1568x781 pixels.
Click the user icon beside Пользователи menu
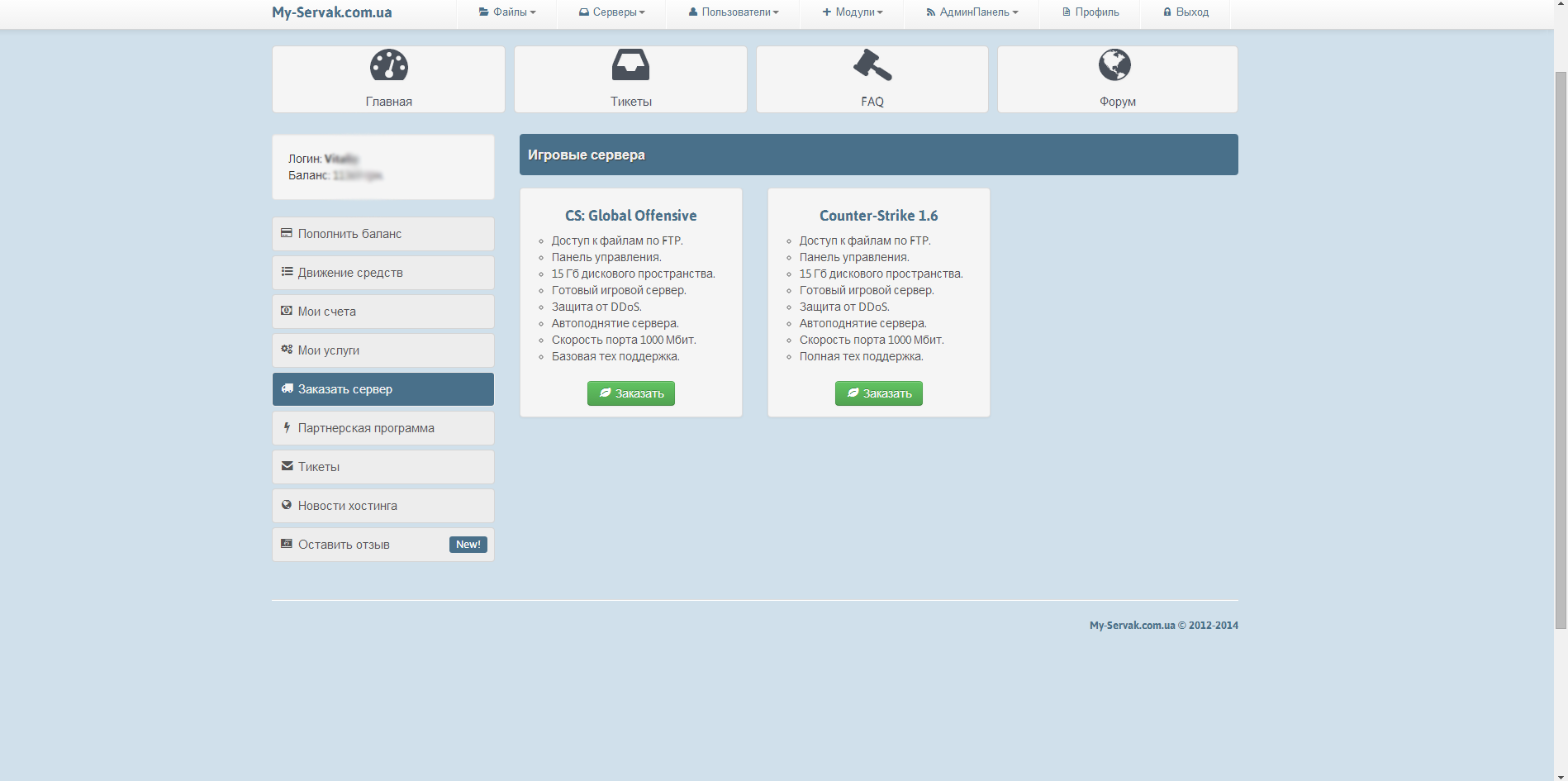click(x=693, y=12)
